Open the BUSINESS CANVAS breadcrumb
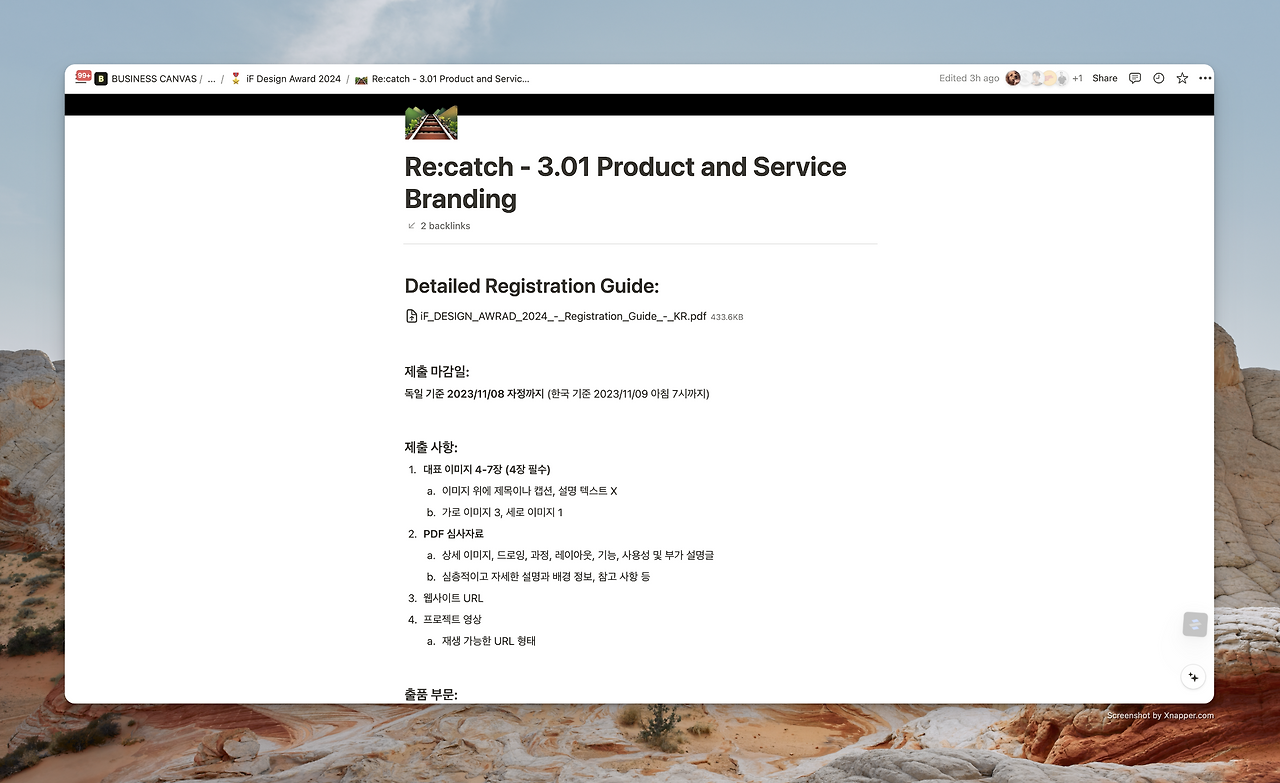This screenshot has height=783, width=1280. (154, 78)
